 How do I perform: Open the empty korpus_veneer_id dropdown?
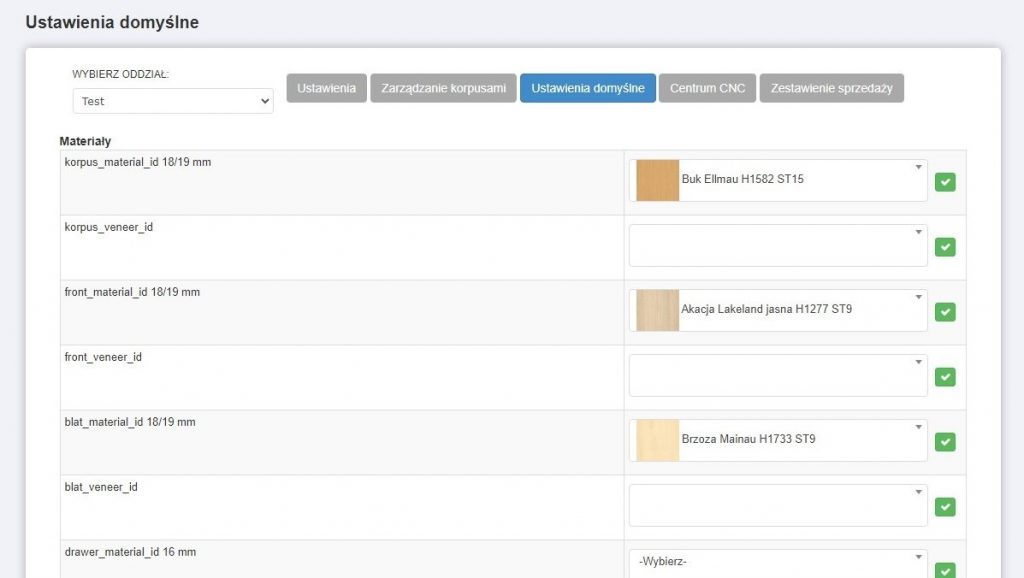778,245
